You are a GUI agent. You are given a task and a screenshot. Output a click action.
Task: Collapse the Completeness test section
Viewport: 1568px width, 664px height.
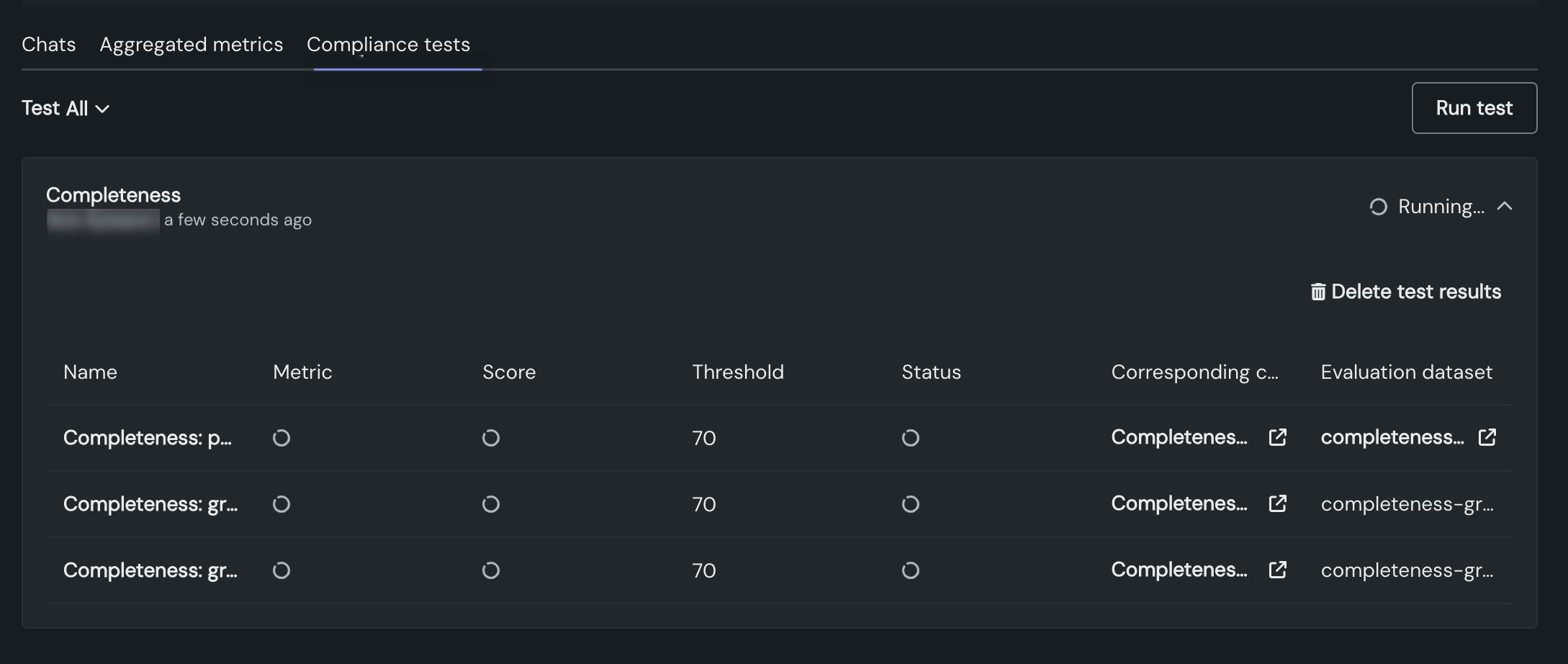tap(1505, 207)
